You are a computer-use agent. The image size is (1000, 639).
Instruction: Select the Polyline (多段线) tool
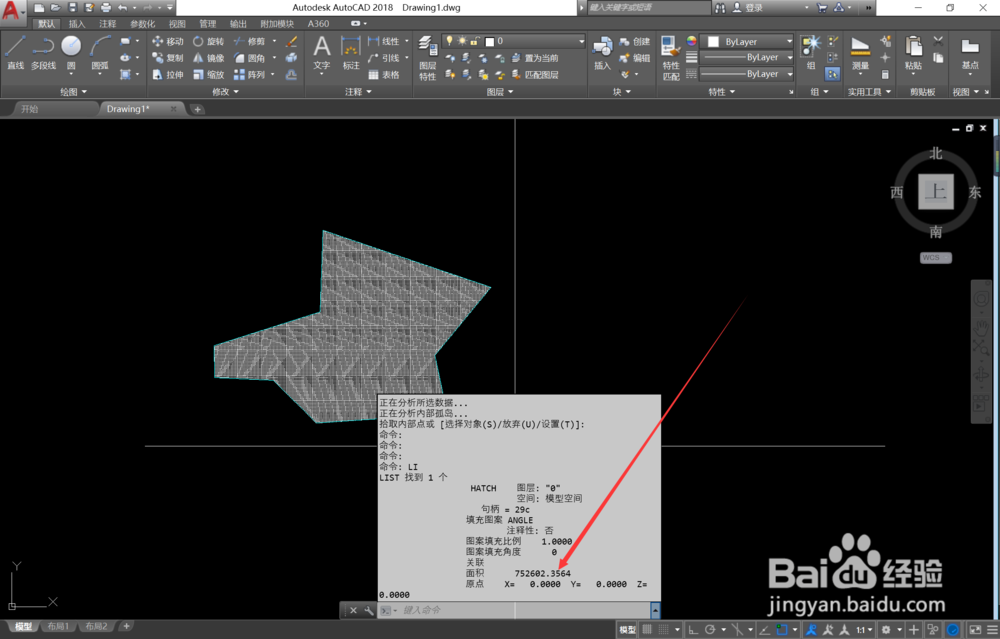[43, 52]
